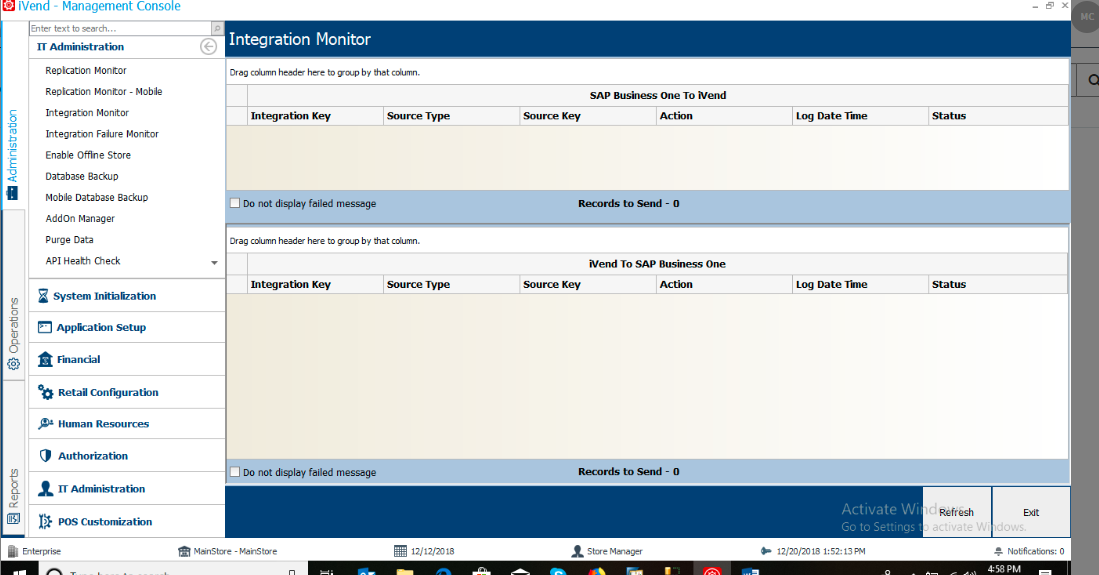1099x575 pixels.
Task: Click the magnifier icon beside search box
Action: coord(217,28)
